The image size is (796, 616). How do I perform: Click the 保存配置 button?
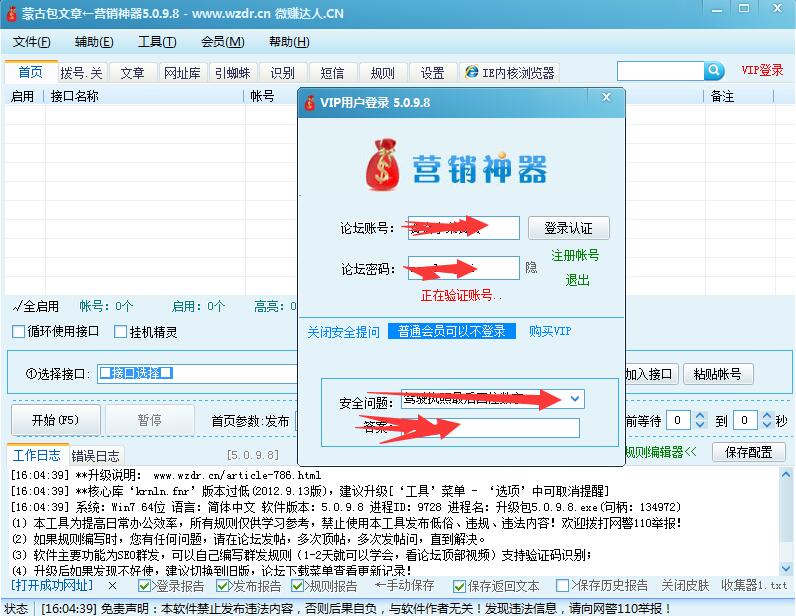(x=748, y=452)
